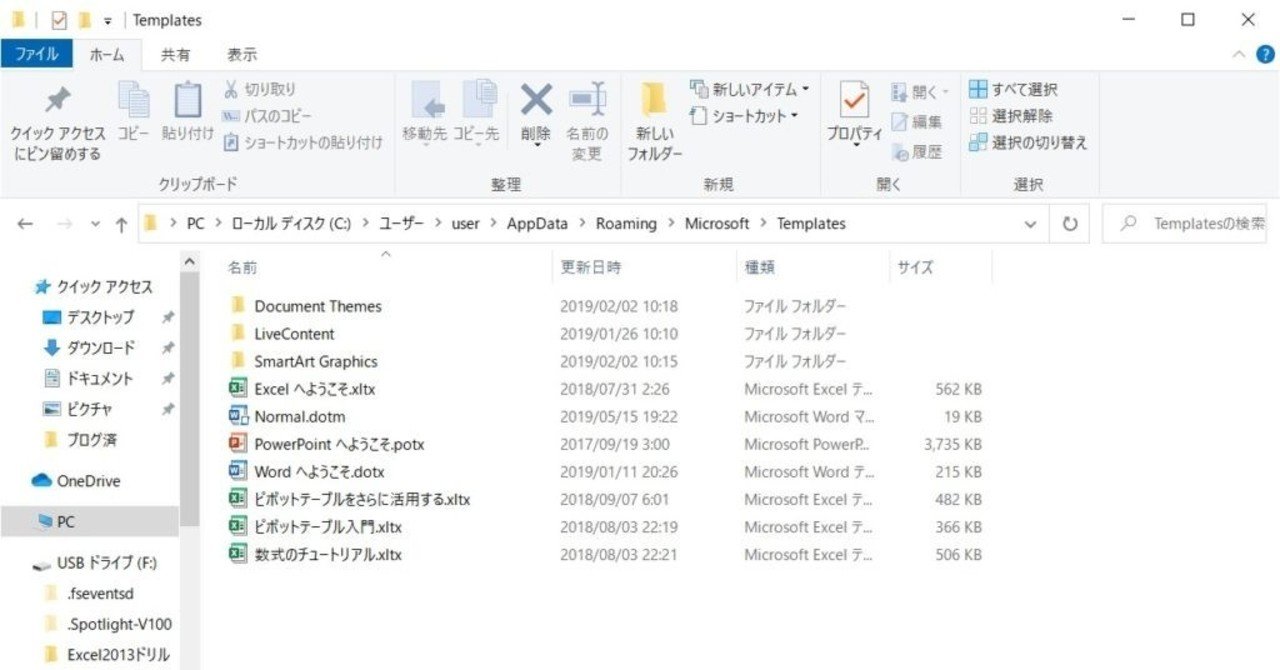Image resolution: width=1280 pixels, height=670 pixels.
Task: Open the ribbon Help question mark
Action: (1266, 55)
